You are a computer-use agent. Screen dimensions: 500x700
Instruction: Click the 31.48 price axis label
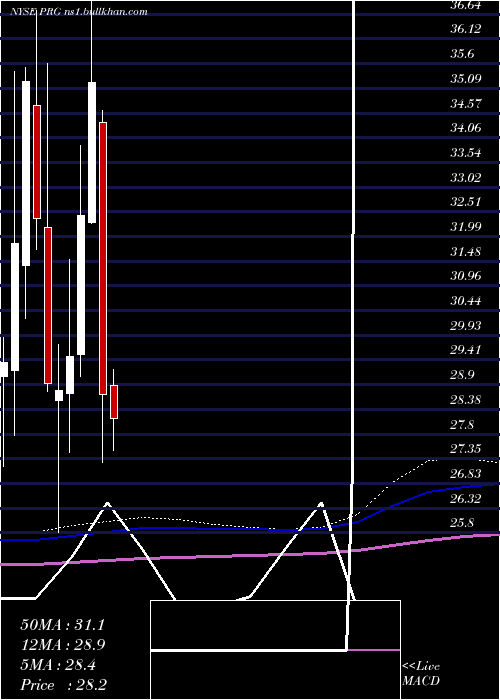coord(466,252)
